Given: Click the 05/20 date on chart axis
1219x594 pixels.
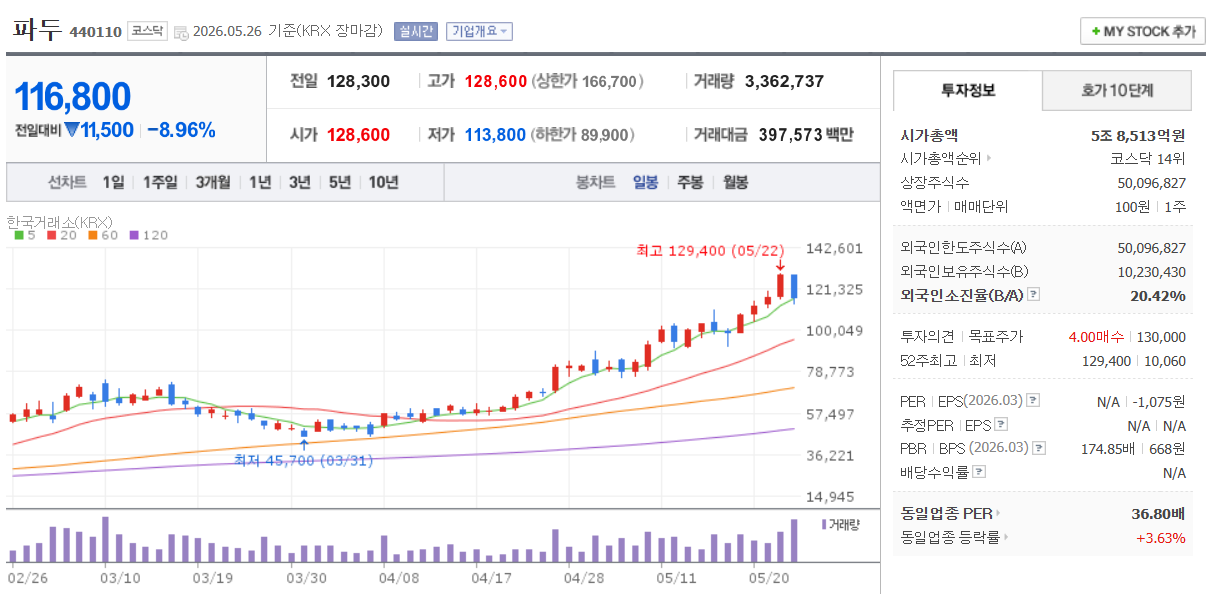Looking at the screenshot, I should [768, 578].
